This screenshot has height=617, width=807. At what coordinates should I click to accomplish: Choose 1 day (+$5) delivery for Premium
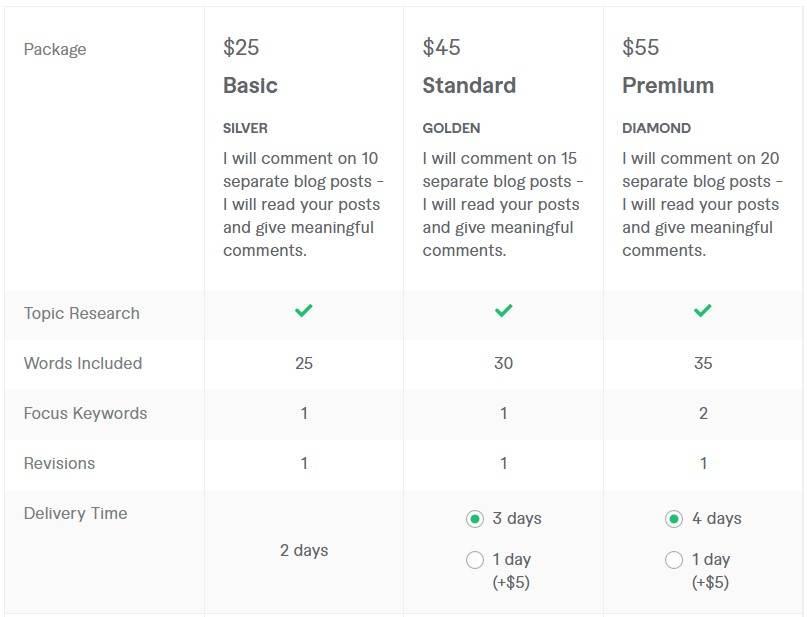click(x=675, y=560)
